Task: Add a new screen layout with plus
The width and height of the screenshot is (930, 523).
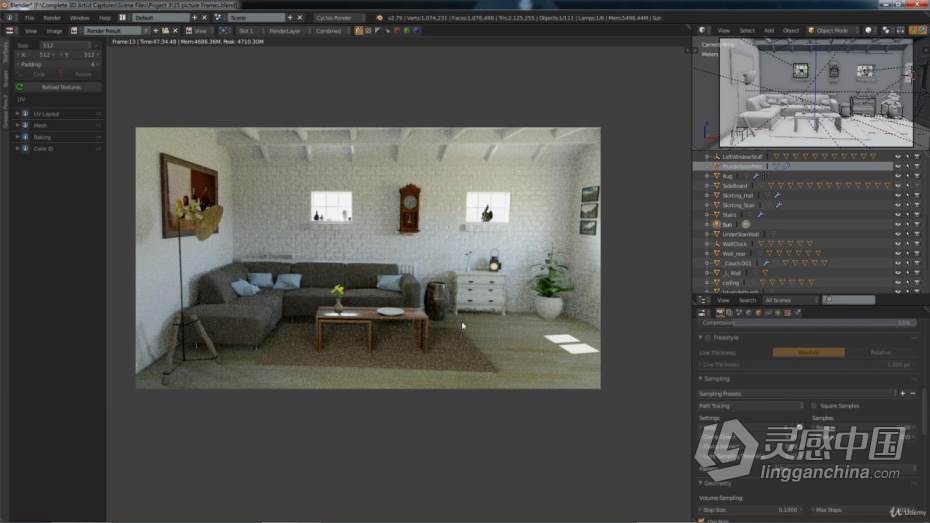Action: pos(195,18)
